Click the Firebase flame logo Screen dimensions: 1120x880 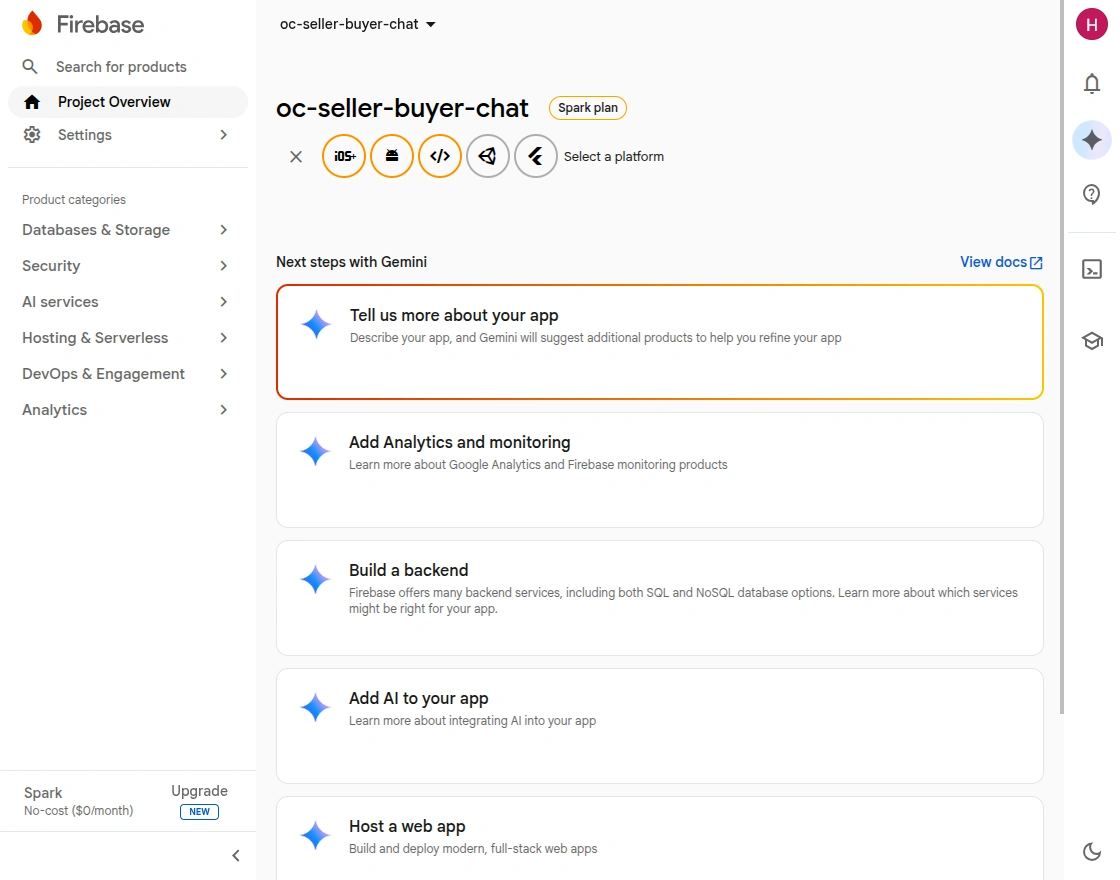click(x=32, y=24)
